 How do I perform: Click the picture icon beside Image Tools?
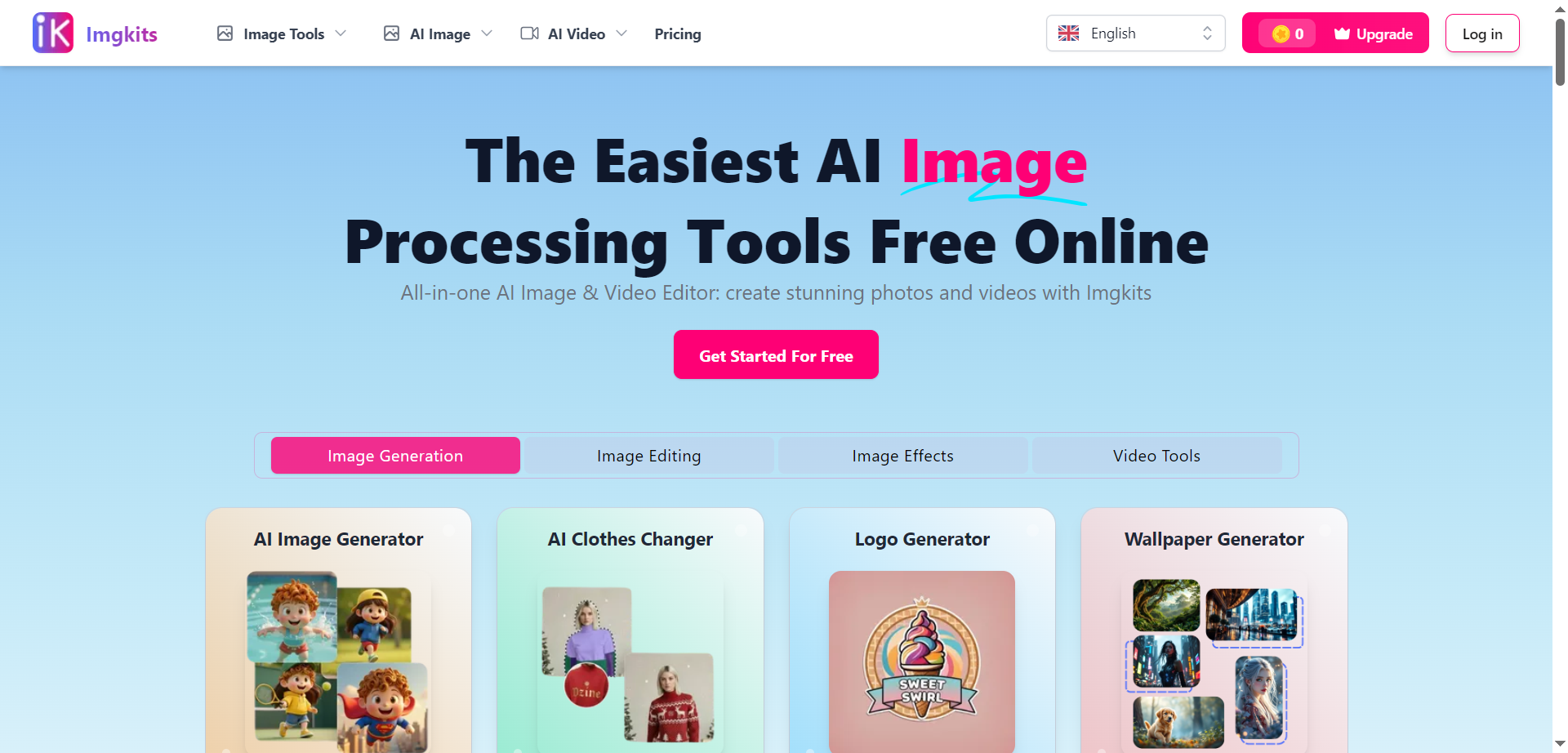point(225,33)
